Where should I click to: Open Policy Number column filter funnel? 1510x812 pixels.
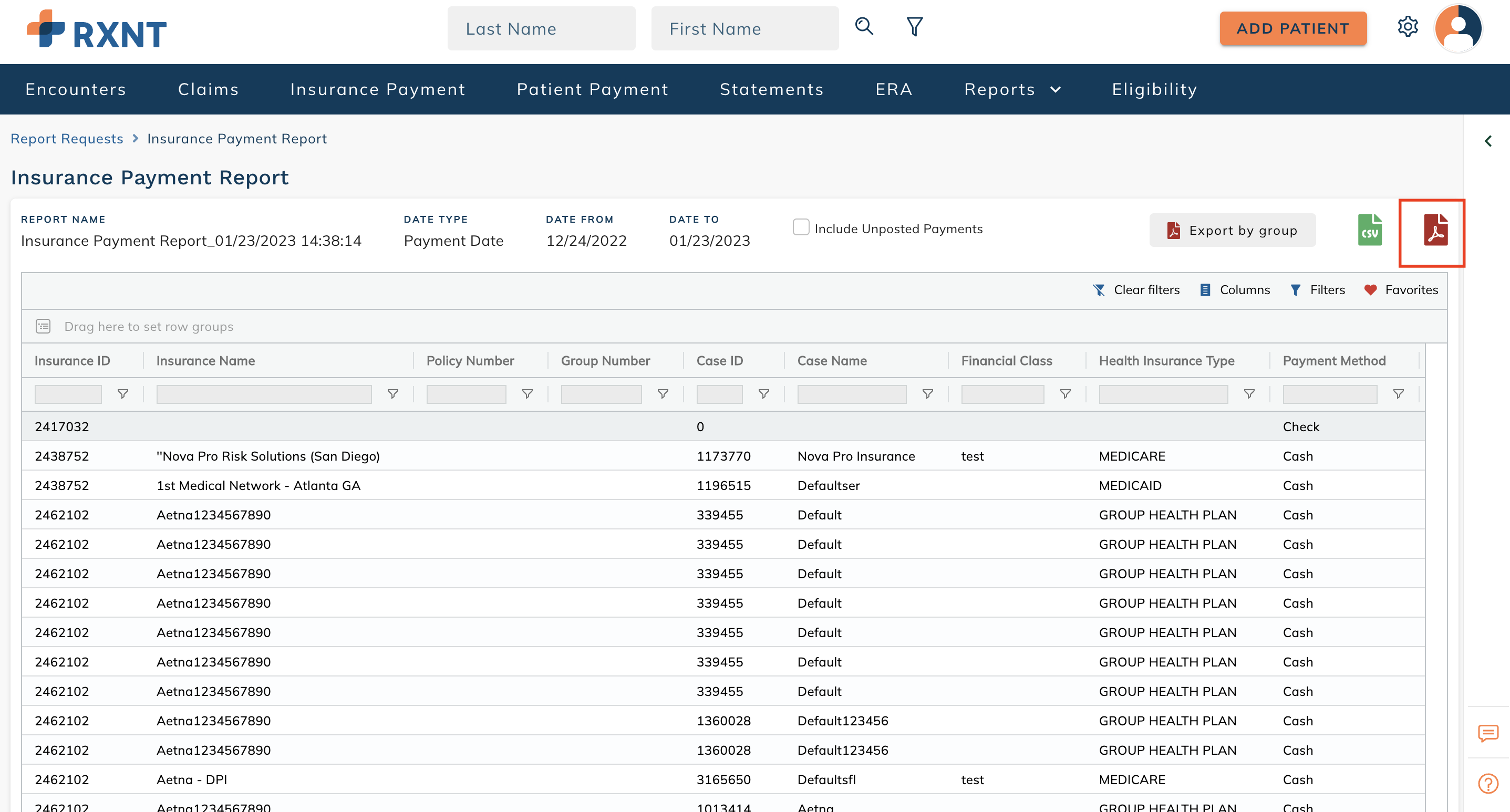click(527, 394)
